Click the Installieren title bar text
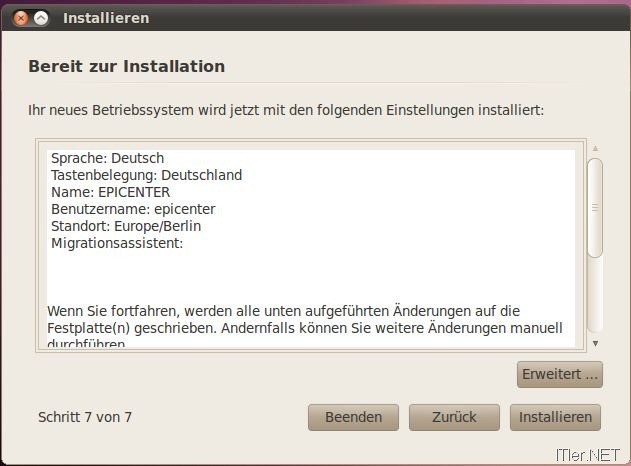 tap(106, 18)
